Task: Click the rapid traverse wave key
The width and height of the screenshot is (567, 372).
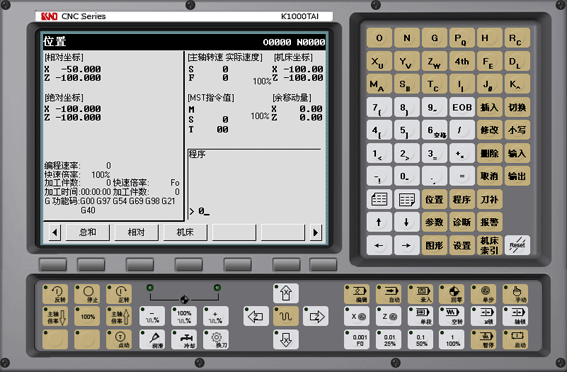Action: click(x=286, y=316)
